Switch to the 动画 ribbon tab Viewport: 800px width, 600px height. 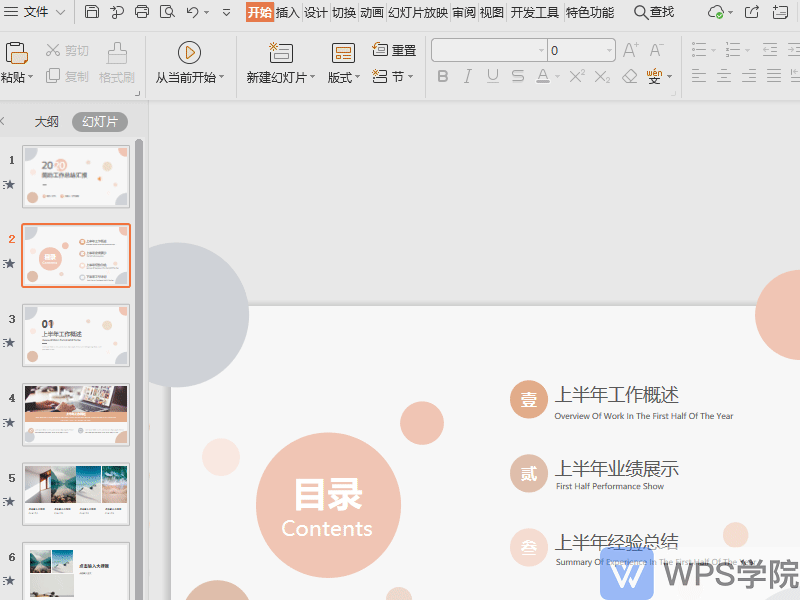[x=370, y=13]
